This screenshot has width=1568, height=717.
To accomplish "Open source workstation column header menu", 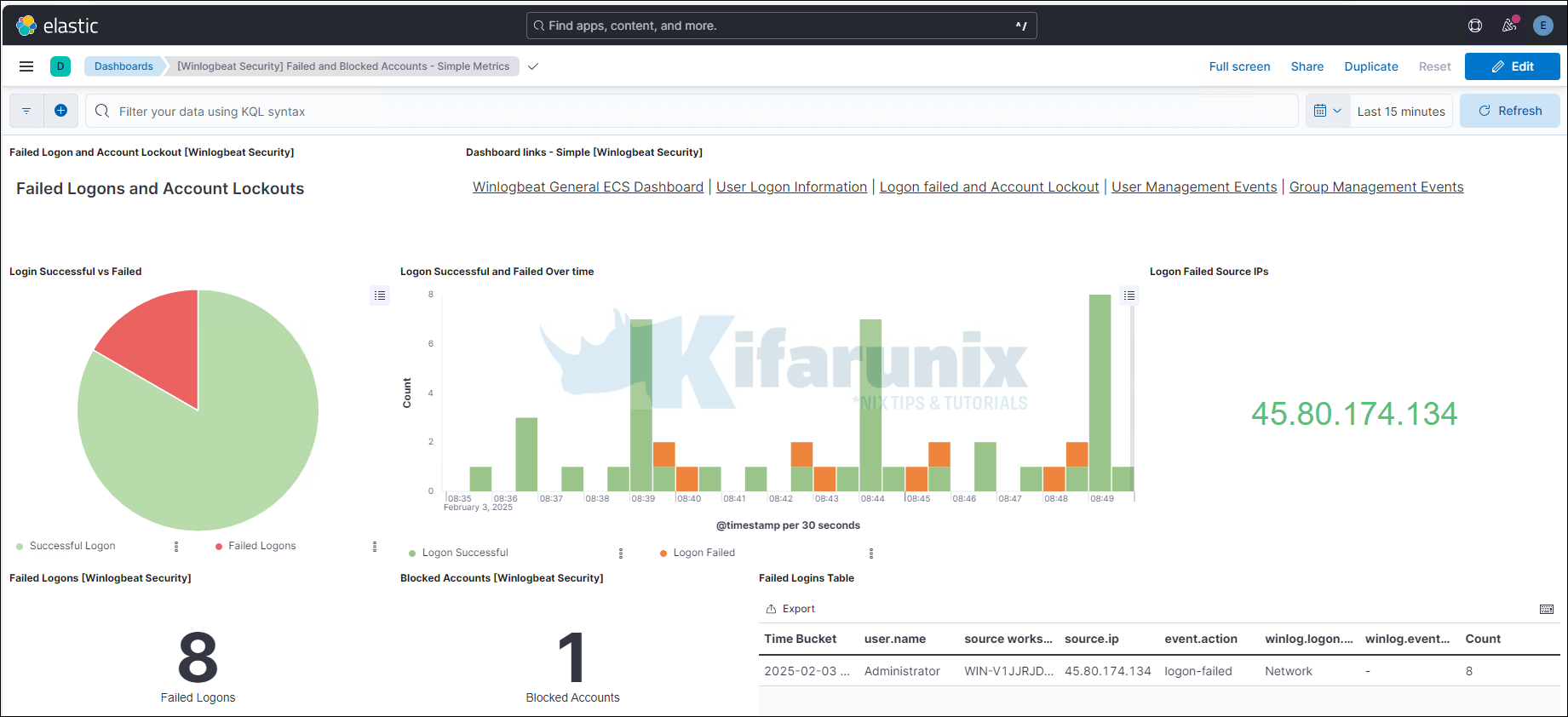I will pos(1008,639).
